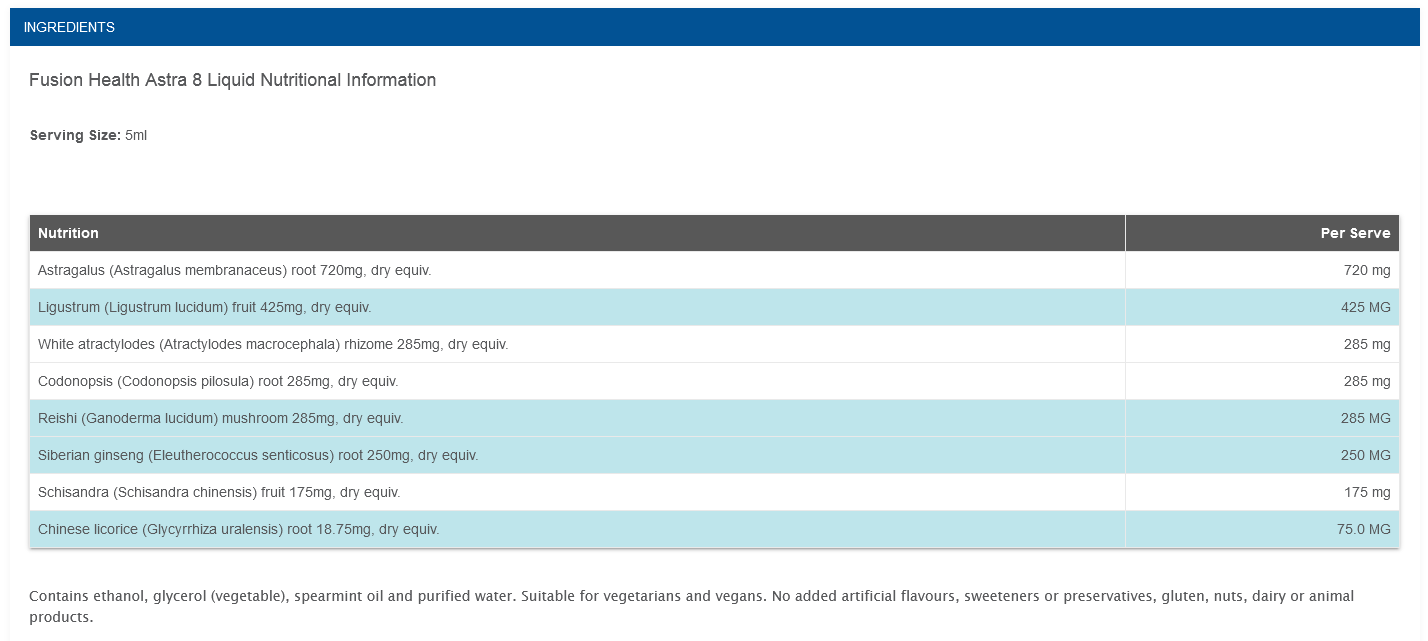1428x641 pixels.
Task: Select the Siberian ginseng root ingredient cell
Action: click(x=577, y=455)
